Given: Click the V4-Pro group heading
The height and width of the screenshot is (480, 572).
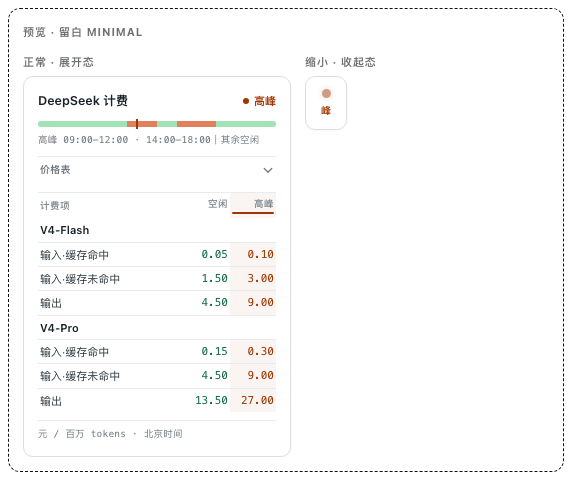Looking at the screenshot, I should (59, 328).
